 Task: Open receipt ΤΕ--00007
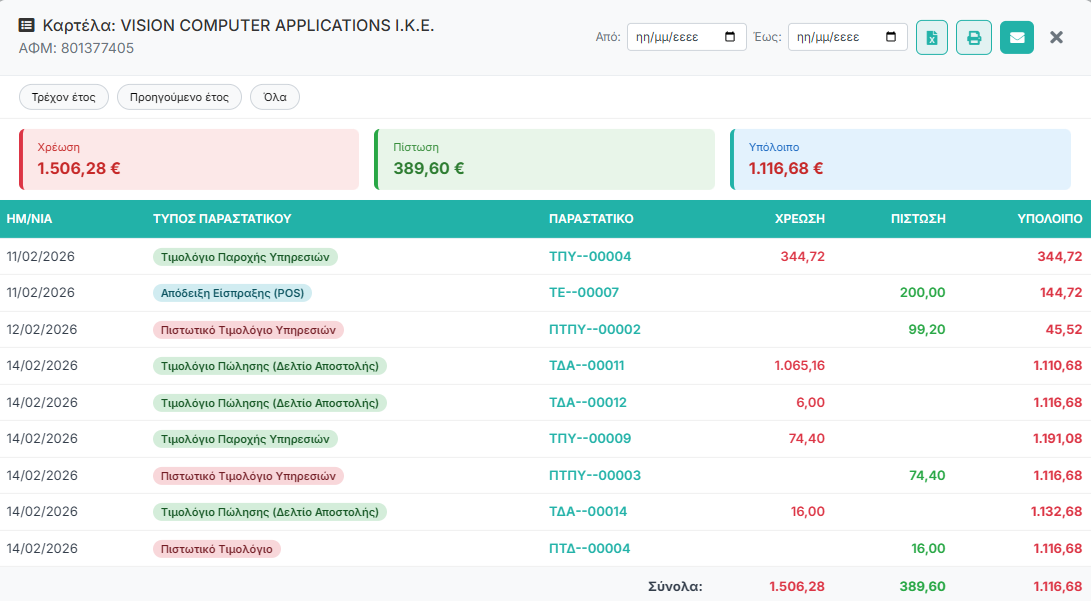point(584,293)
